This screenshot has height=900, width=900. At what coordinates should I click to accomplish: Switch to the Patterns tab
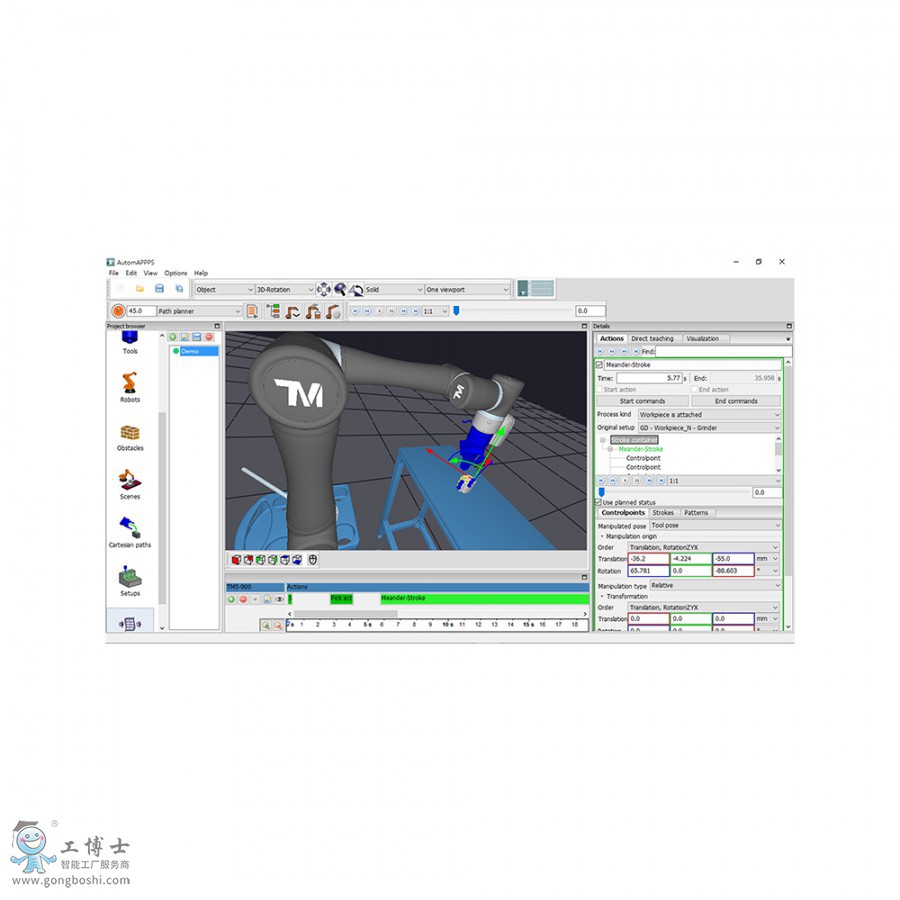696,513
